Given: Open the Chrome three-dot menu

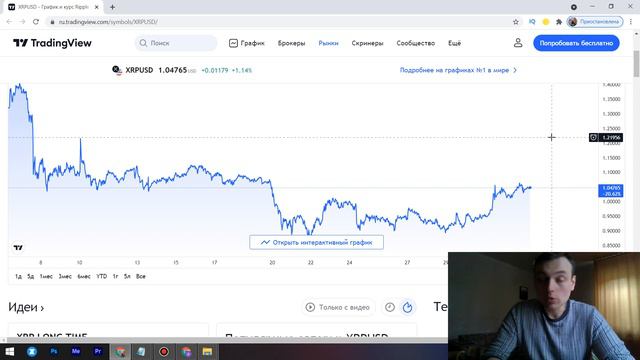Looking at the screenshot, I should click(631, 22).
